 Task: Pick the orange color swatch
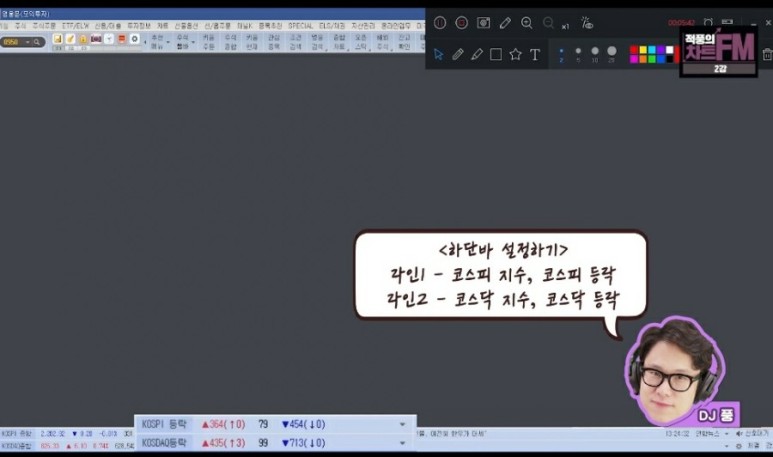pyautogui.click(x=643, y=59)
